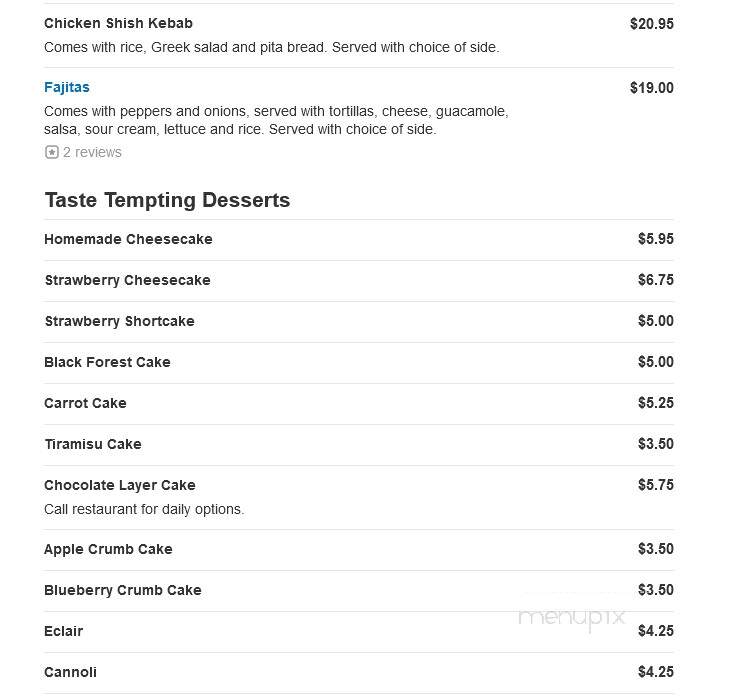Click the Chocolate Layer Cake entry
This screenshot has width=751, height=700.
[x=120, y=485]
